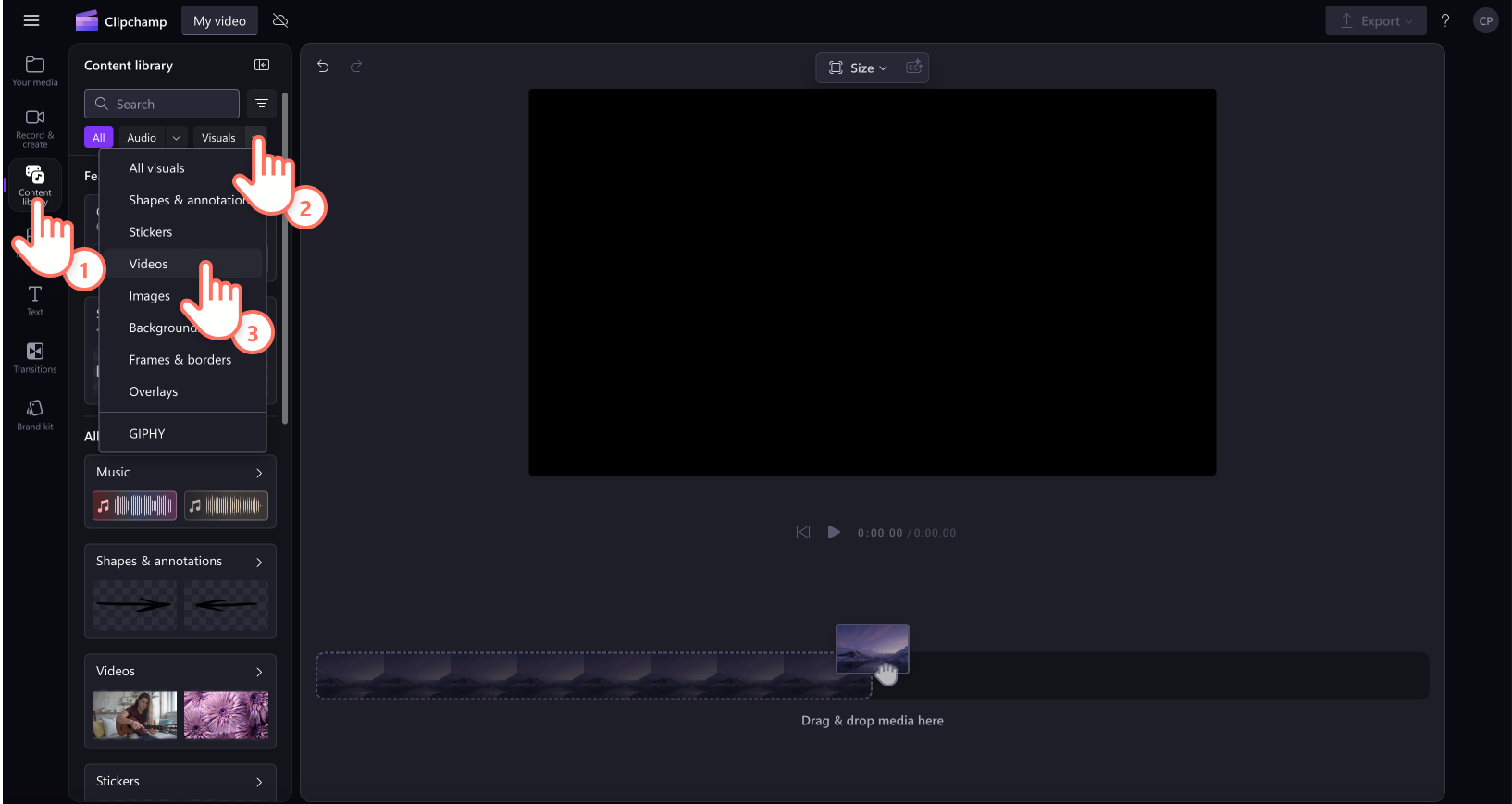Redo the last action
This screenshot has width=1512, height=804.
(356, 66)
